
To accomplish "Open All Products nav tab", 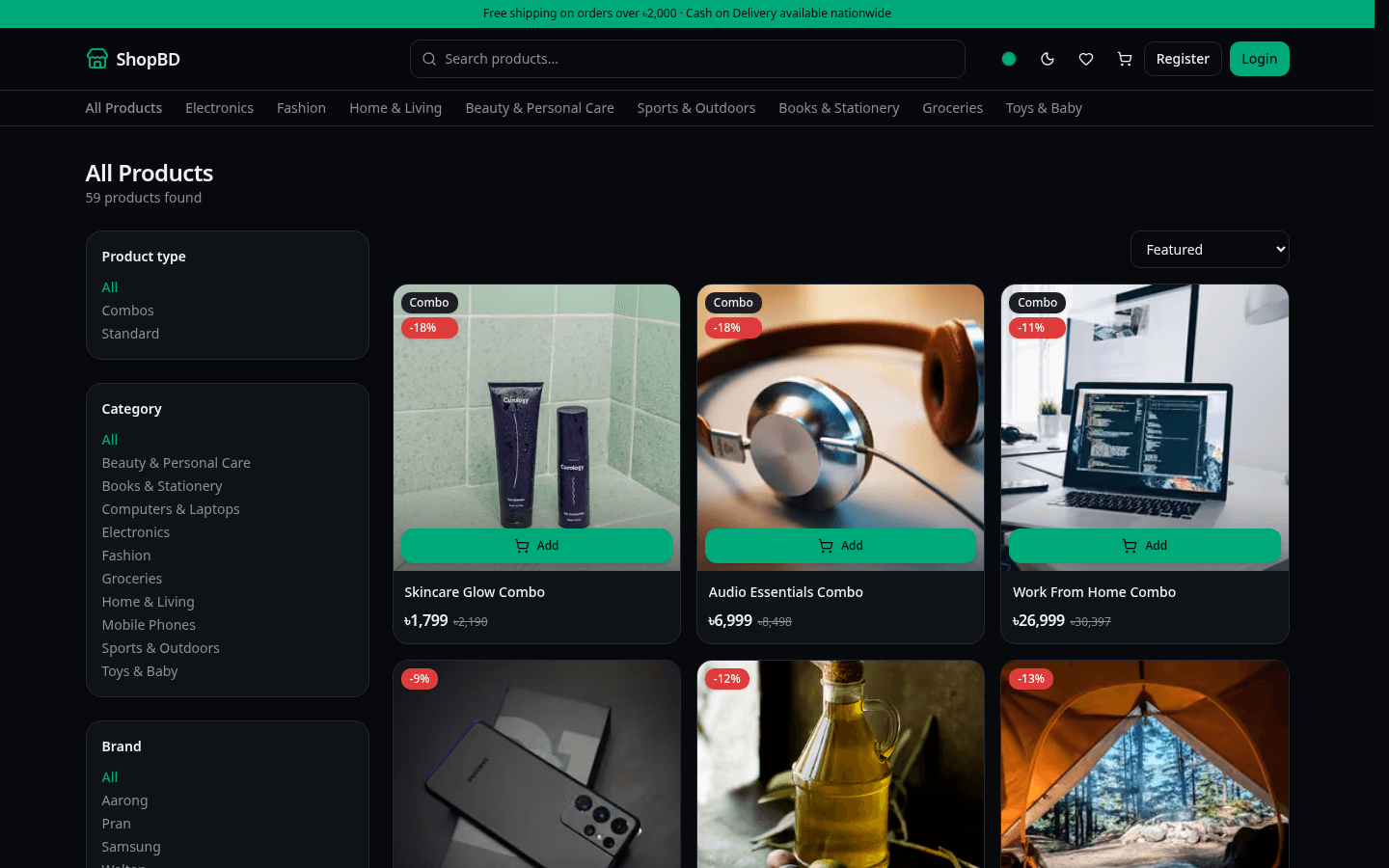I will [x=123, y=108].
